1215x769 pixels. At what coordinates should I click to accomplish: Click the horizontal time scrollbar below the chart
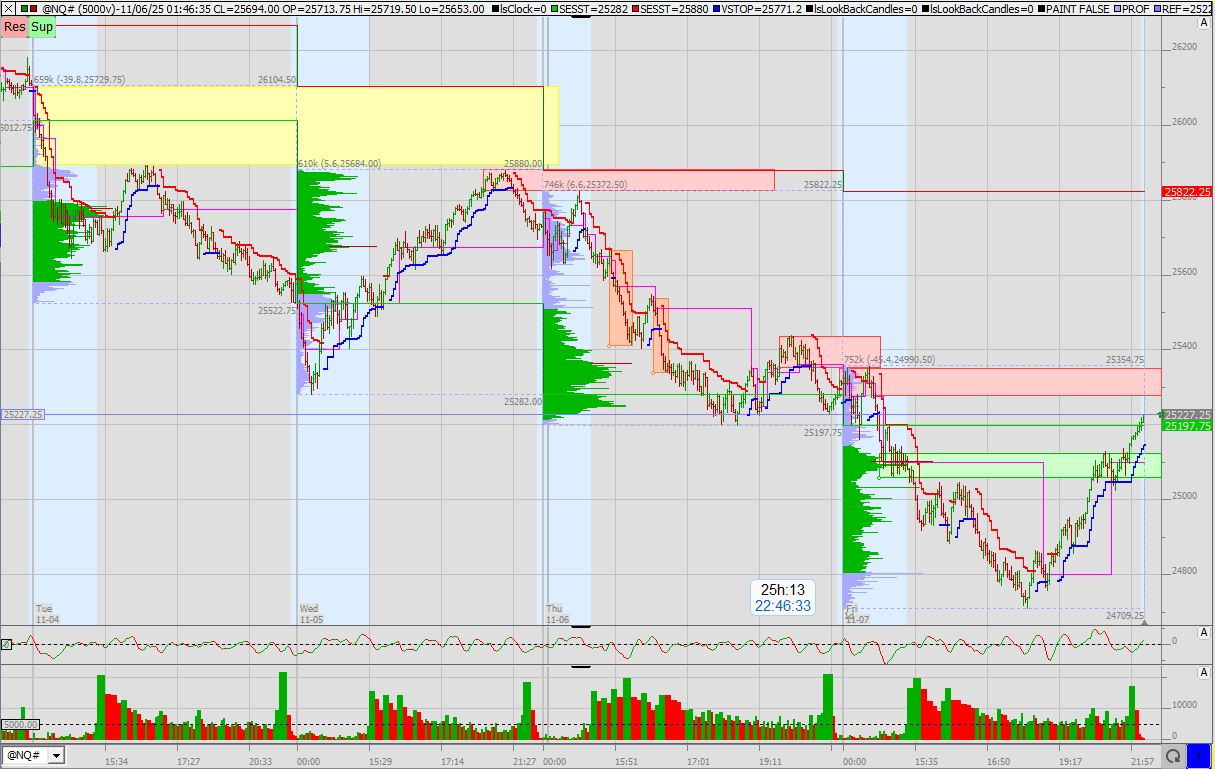tap(600, 757)
